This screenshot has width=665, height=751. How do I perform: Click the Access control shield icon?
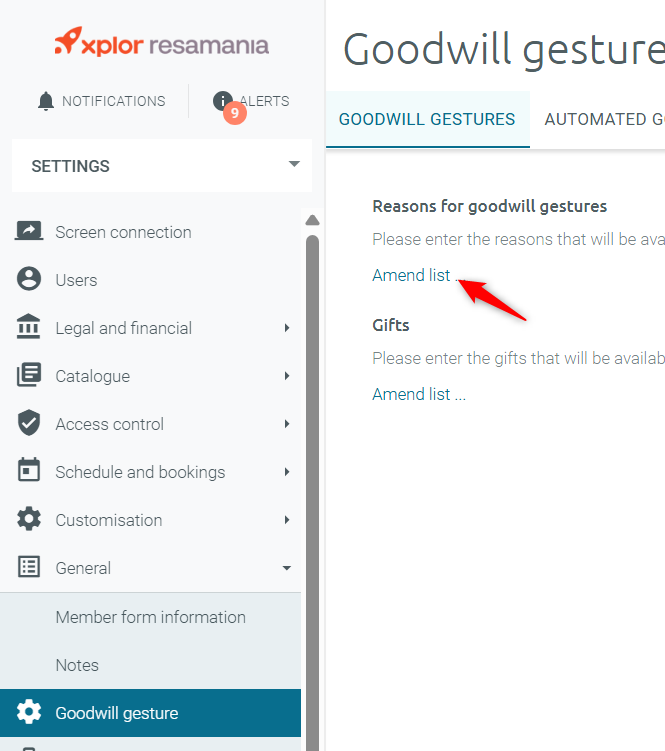[29, 422]
